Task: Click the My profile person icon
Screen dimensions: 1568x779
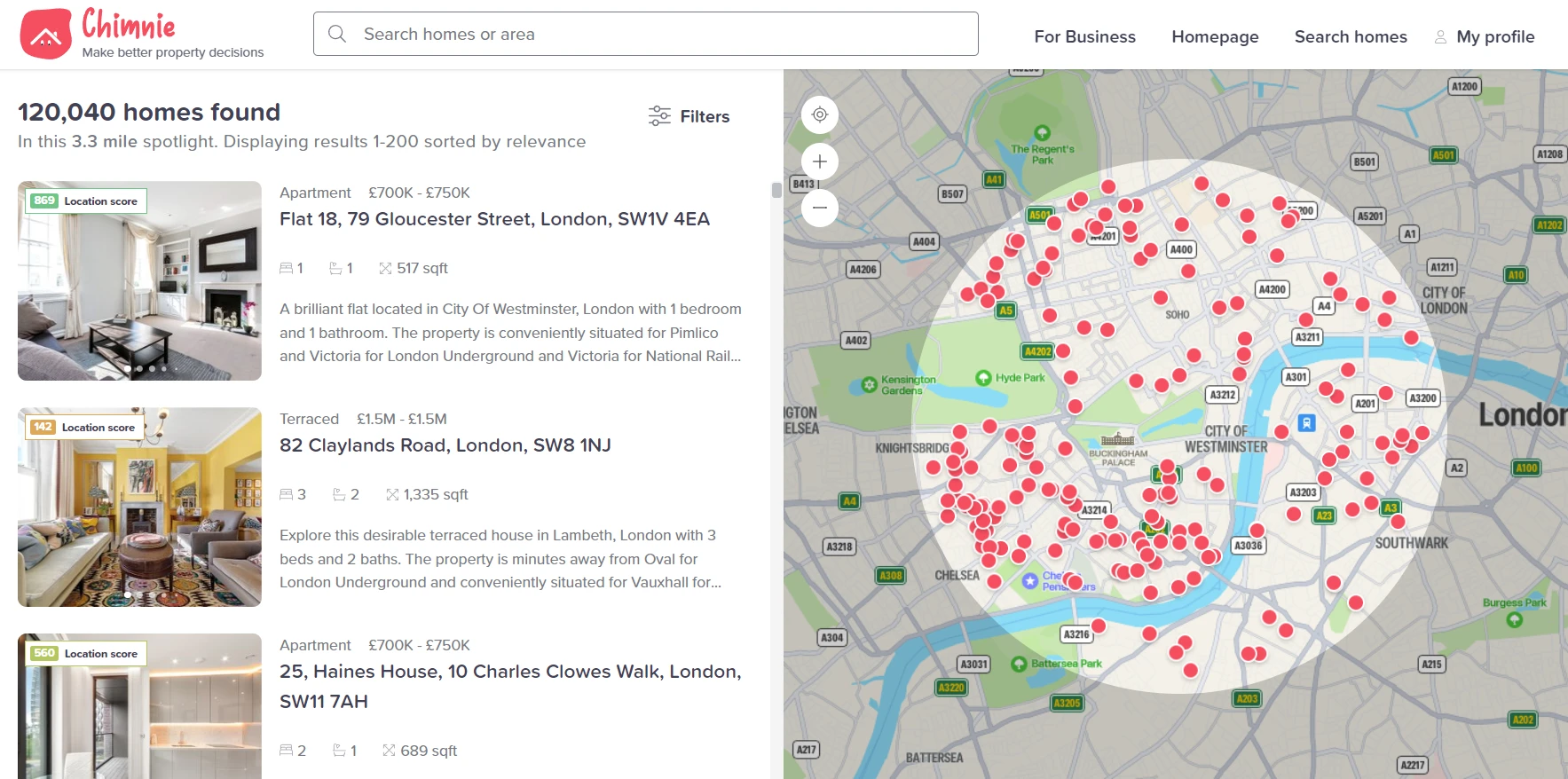Action: 1440,37
